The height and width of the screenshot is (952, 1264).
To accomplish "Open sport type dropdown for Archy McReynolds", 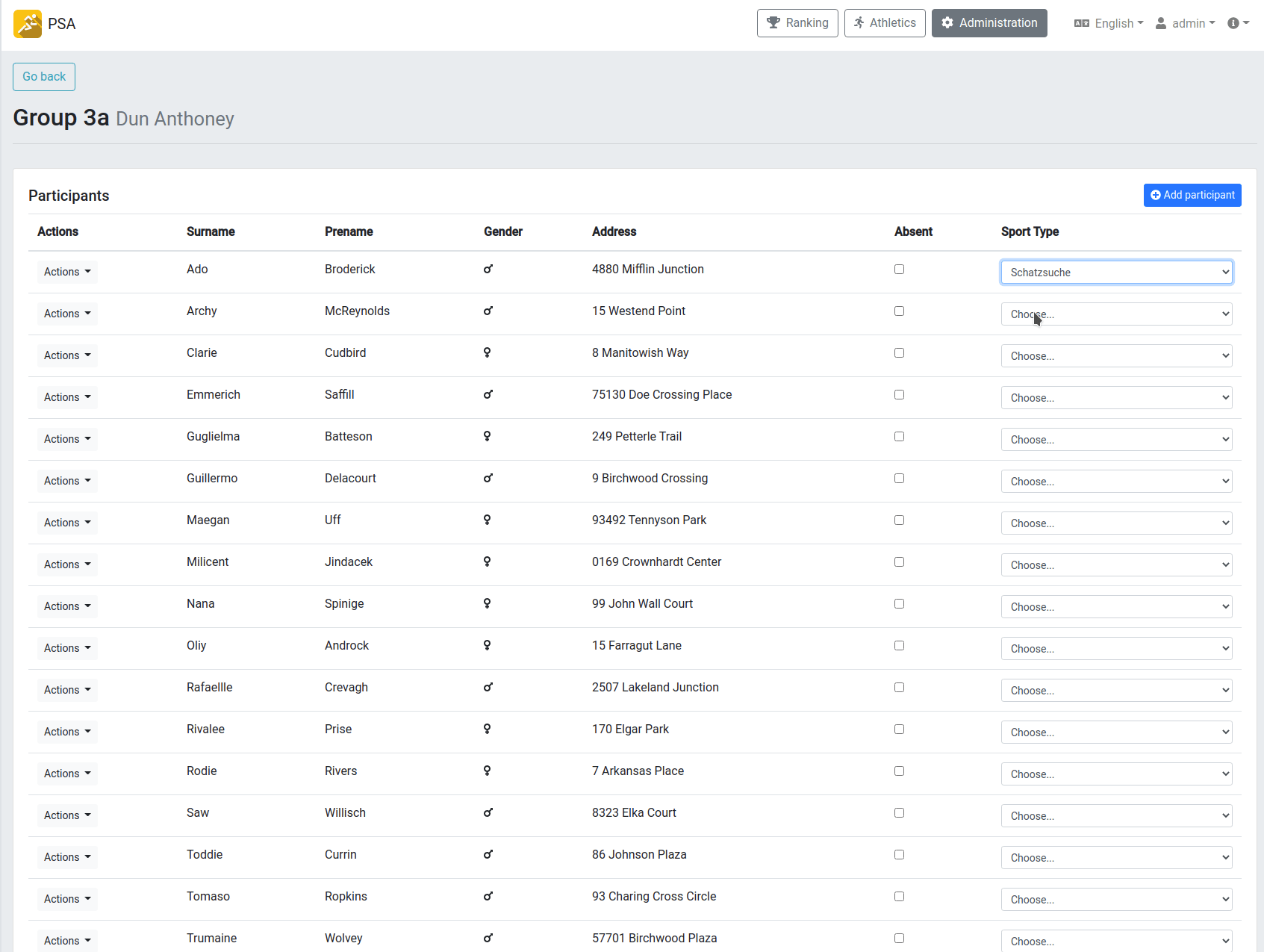I will (x=1116, y=314).
